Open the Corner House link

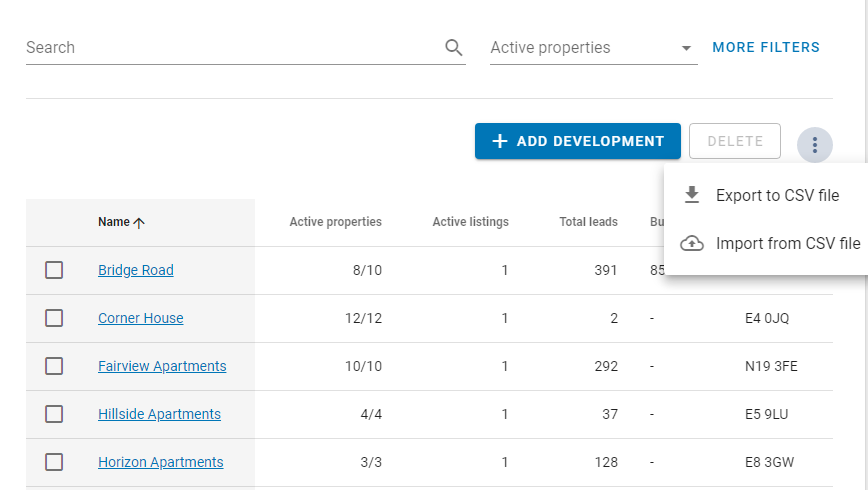141,318
